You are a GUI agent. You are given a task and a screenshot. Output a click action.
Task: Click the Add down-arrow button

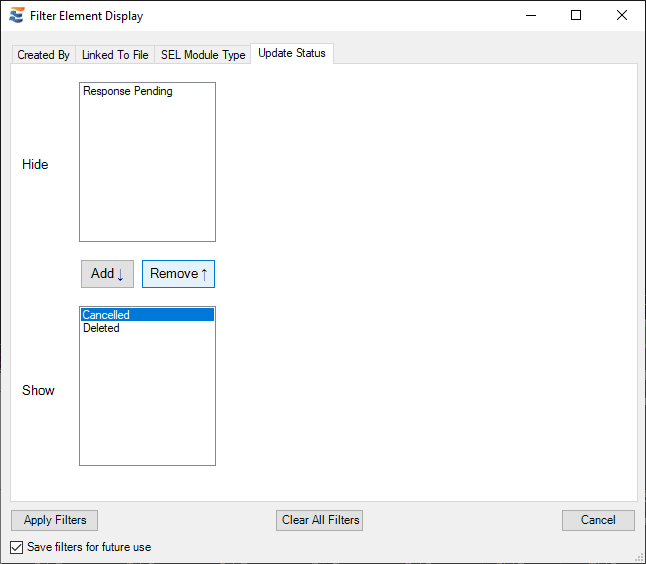[107, 274]
